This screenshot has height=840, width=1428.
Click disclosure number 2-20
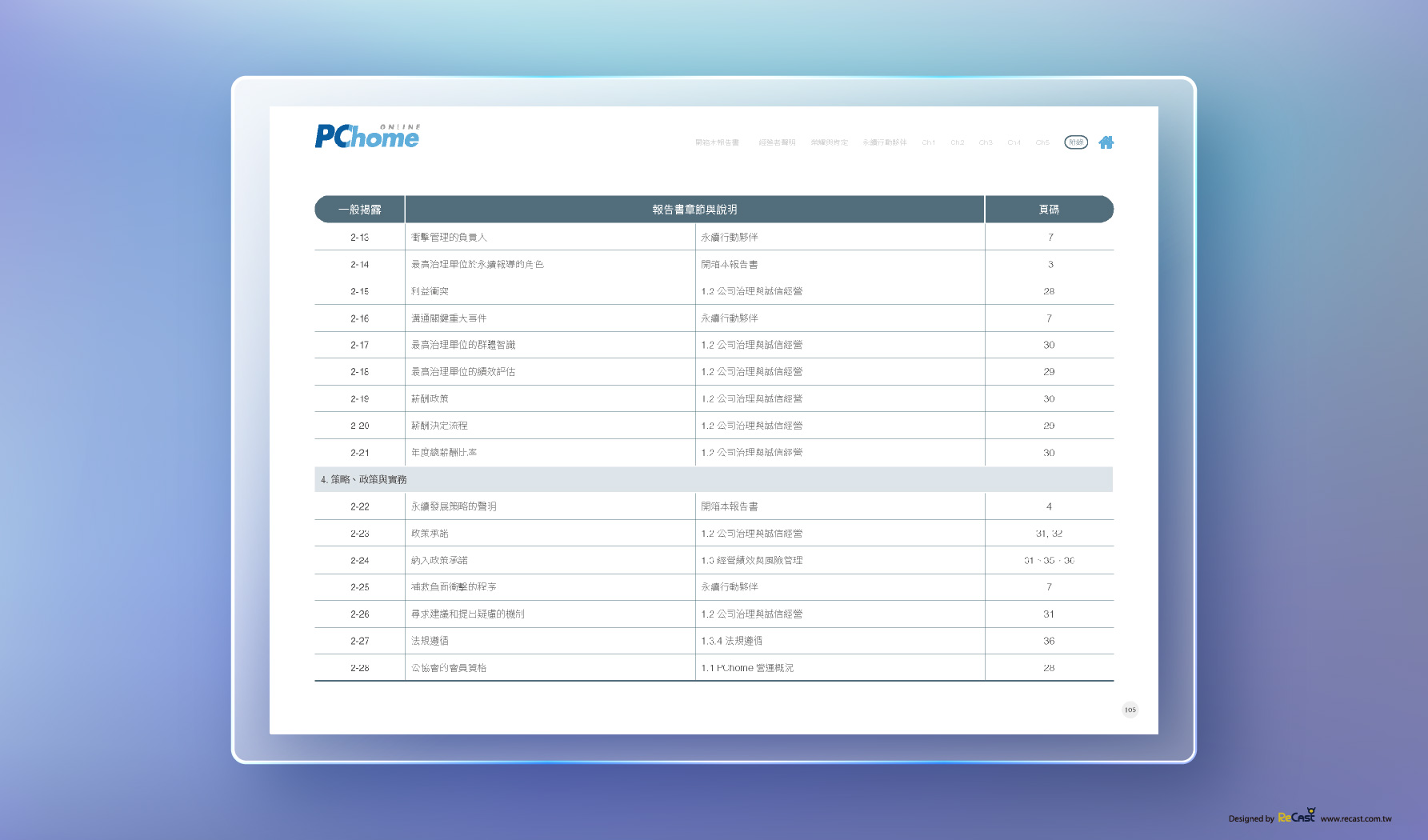360,426
